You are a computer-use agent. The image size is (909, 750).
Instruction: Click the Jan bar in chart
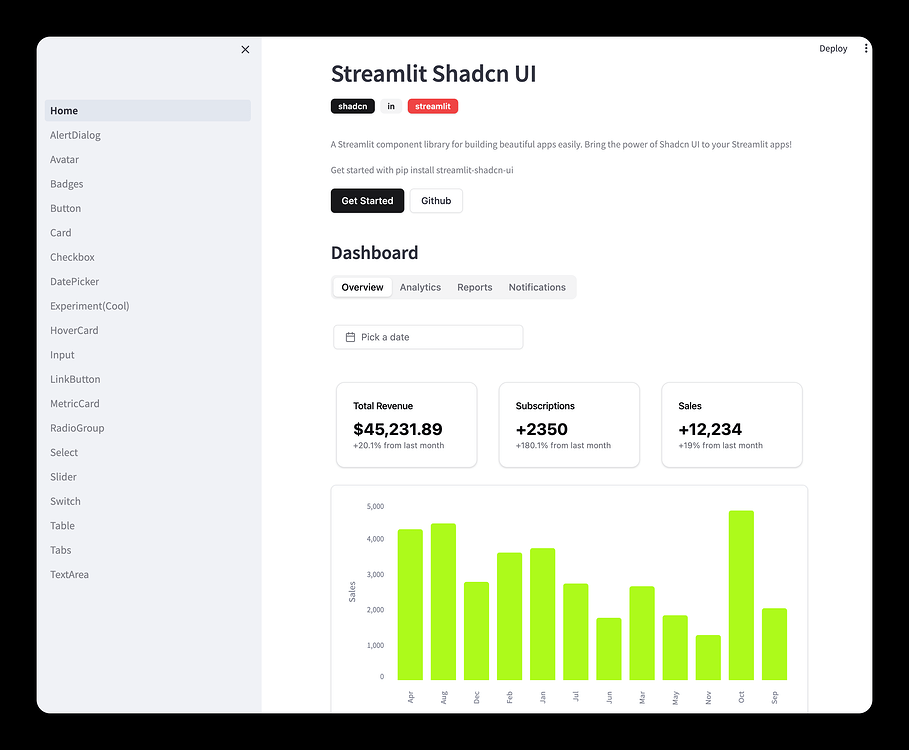543,614
